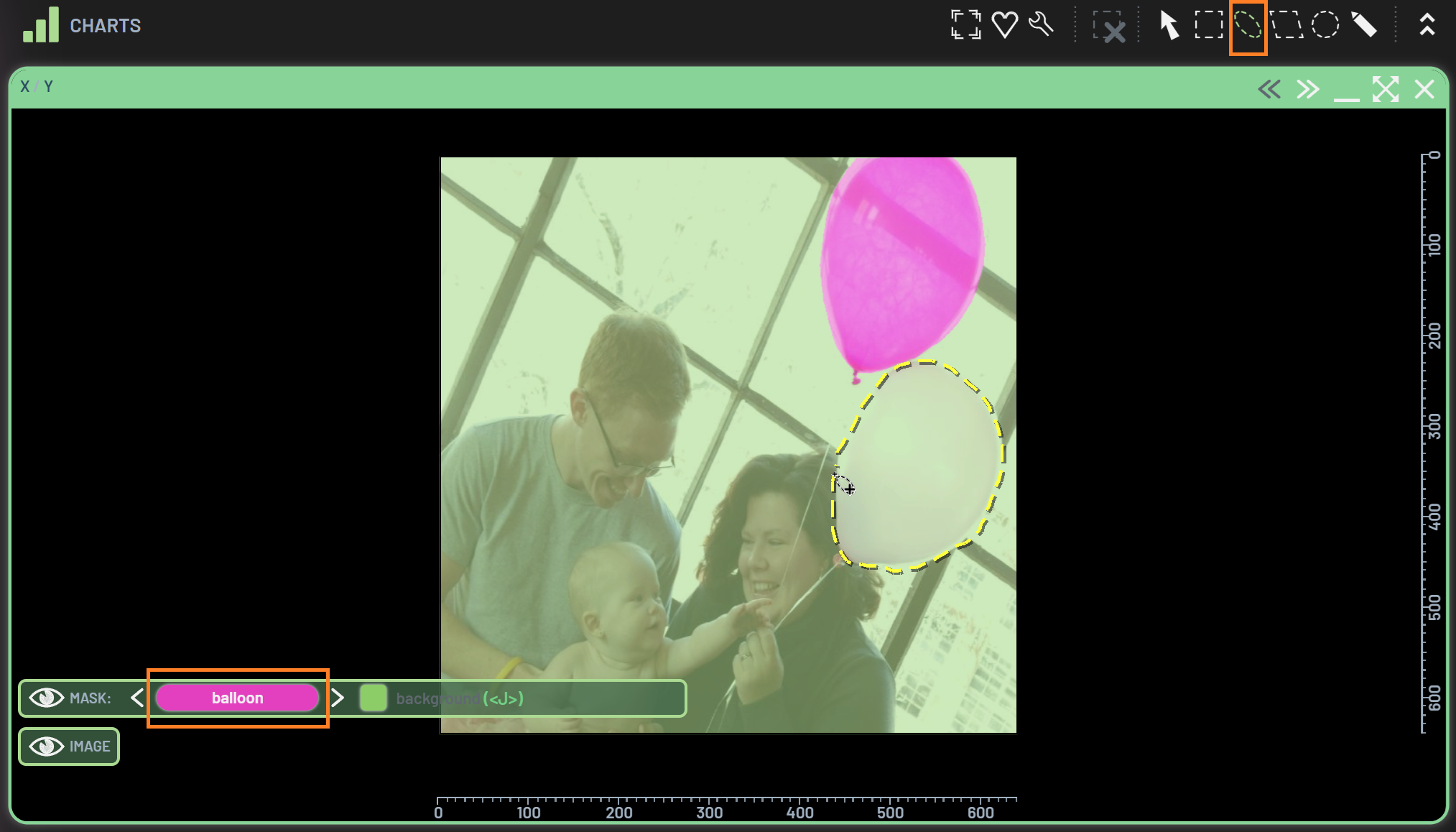Click the X / Y panel title

[36, 87]
